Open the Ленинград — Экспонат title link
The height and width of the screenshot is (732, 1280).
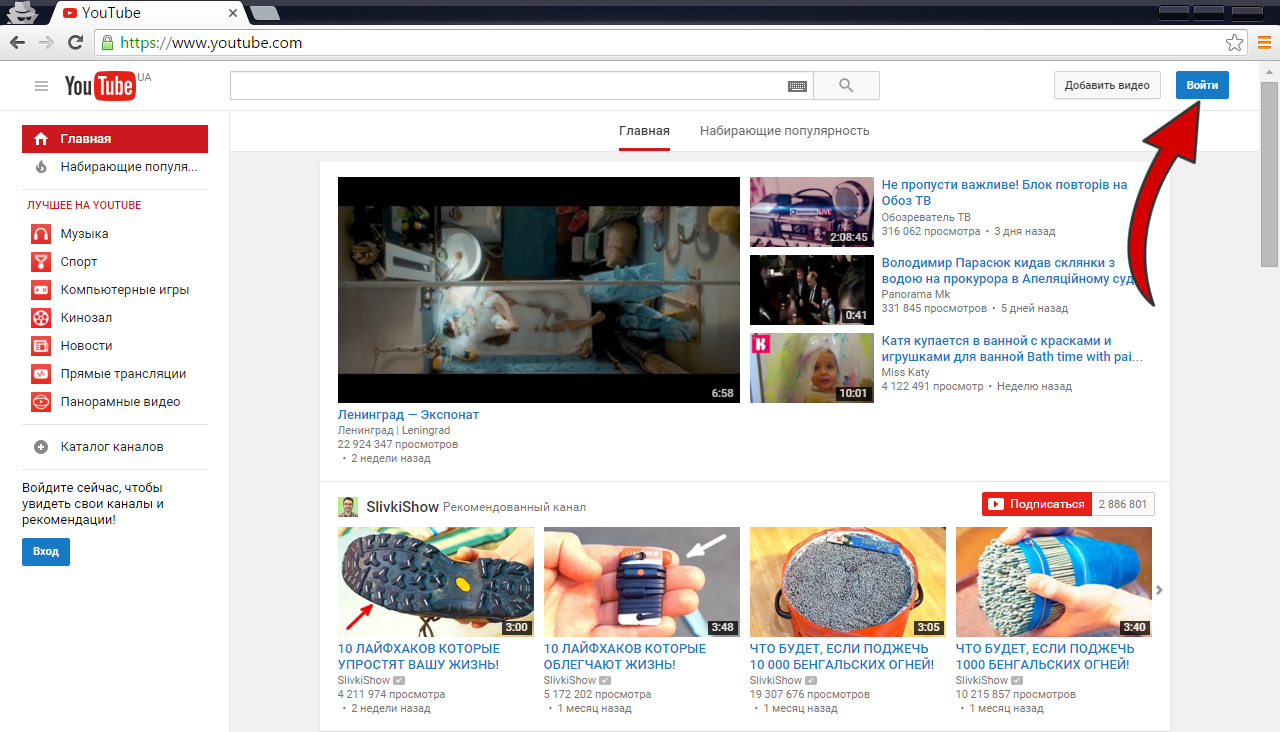[408, 415]
